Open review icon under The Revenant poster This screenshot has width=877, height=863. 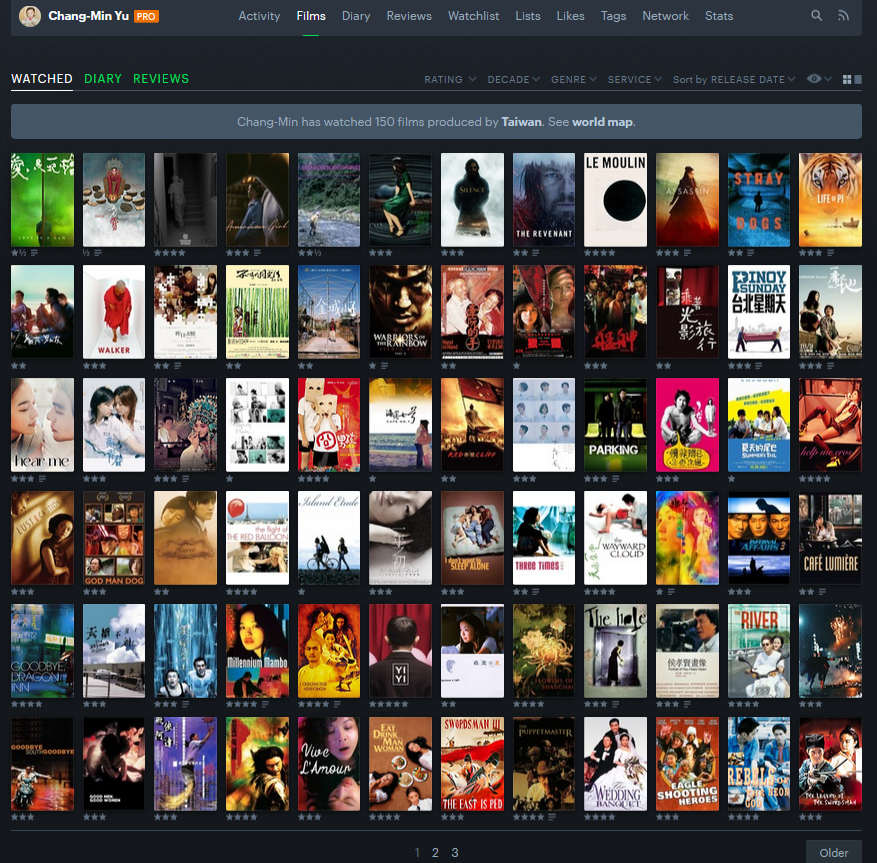(x=536, y=253)
